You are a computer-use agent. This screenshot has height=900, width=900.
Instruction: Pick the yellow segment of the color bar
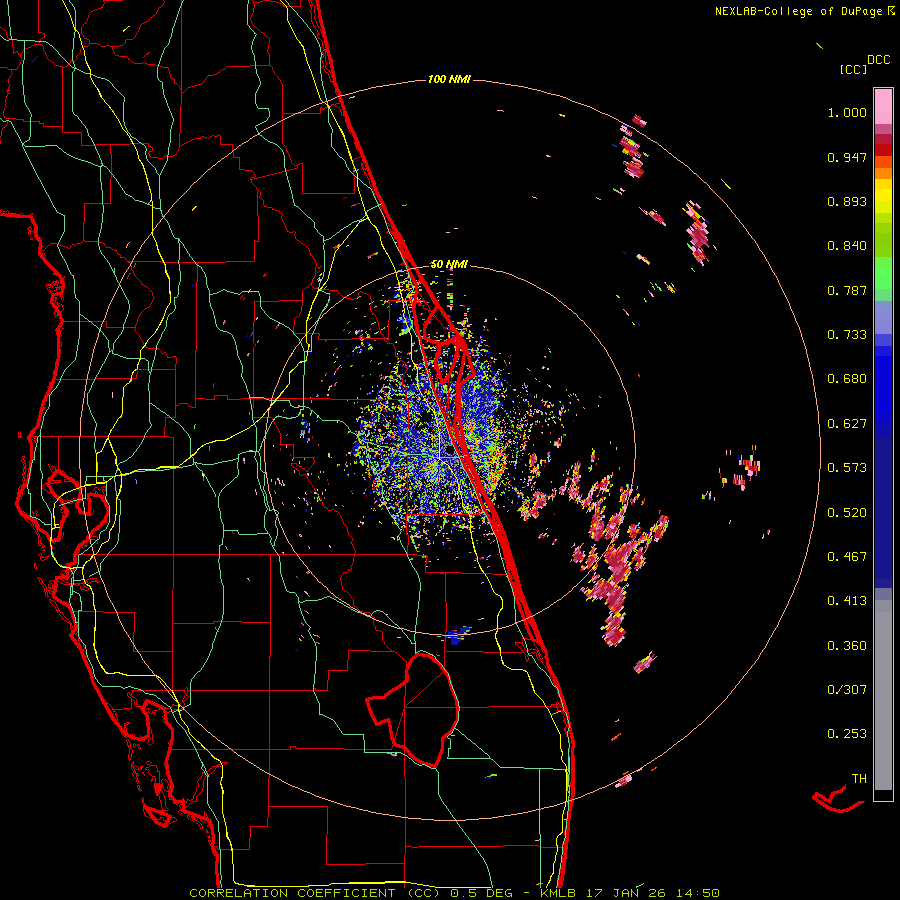(x=883, y=197)
